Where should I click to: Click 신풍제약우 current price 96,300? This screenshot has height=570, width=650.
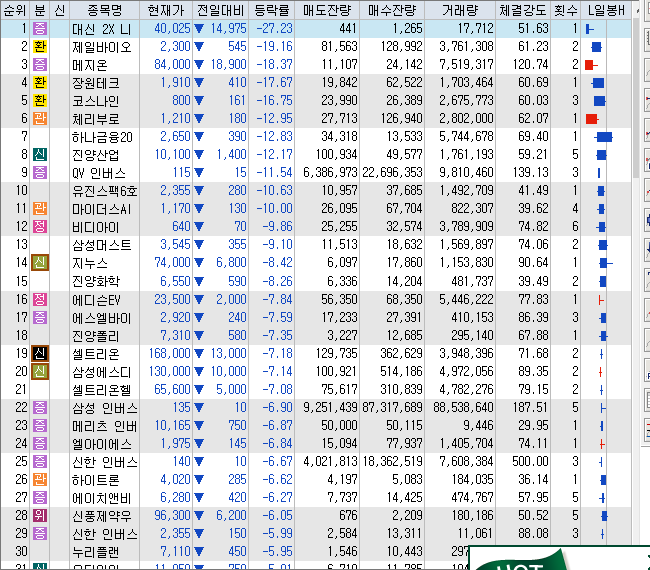pos(172,516)
